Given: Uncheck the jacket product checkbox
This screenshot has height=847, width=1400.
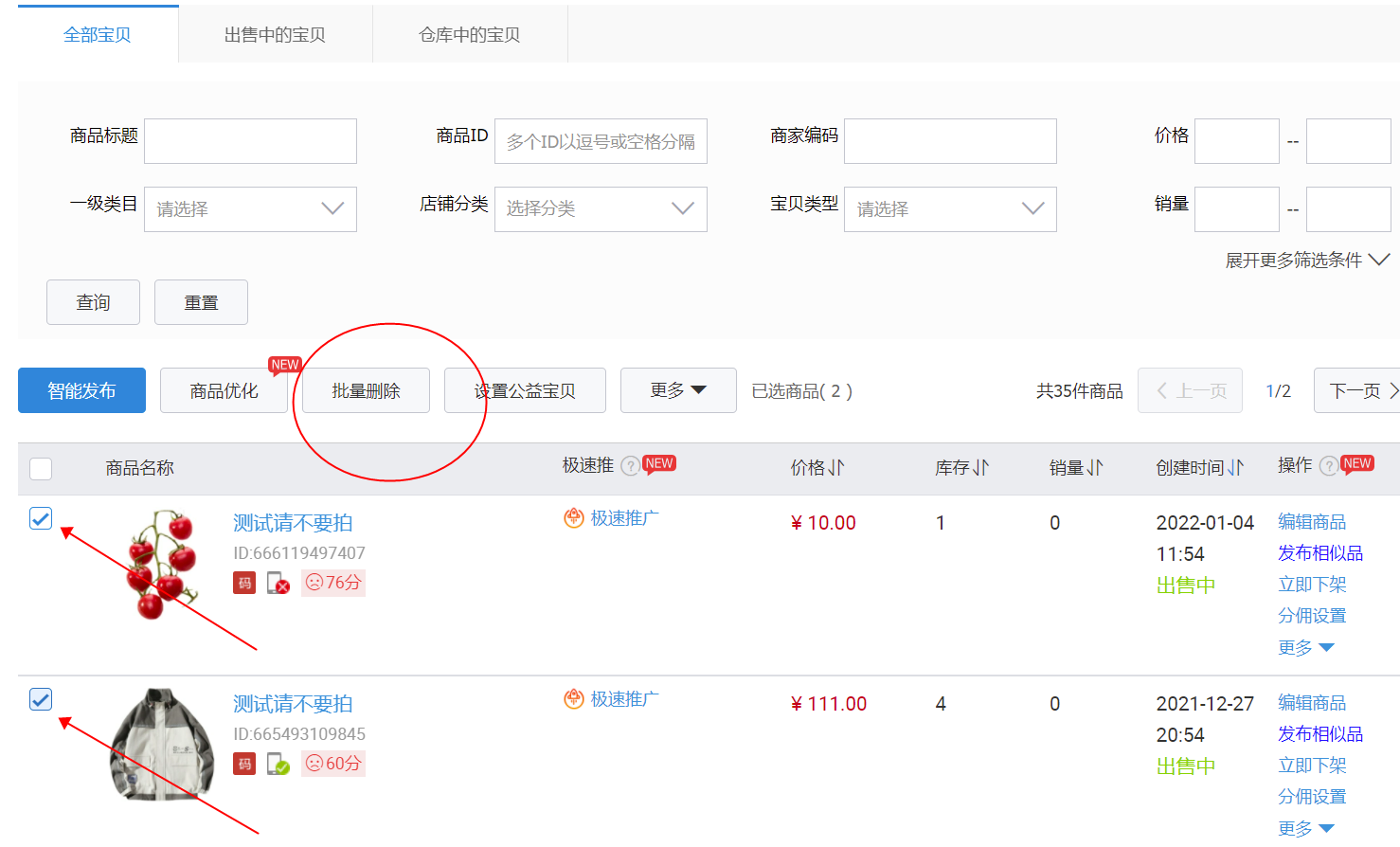Looking at the screenshot, I should pos(41,699).
